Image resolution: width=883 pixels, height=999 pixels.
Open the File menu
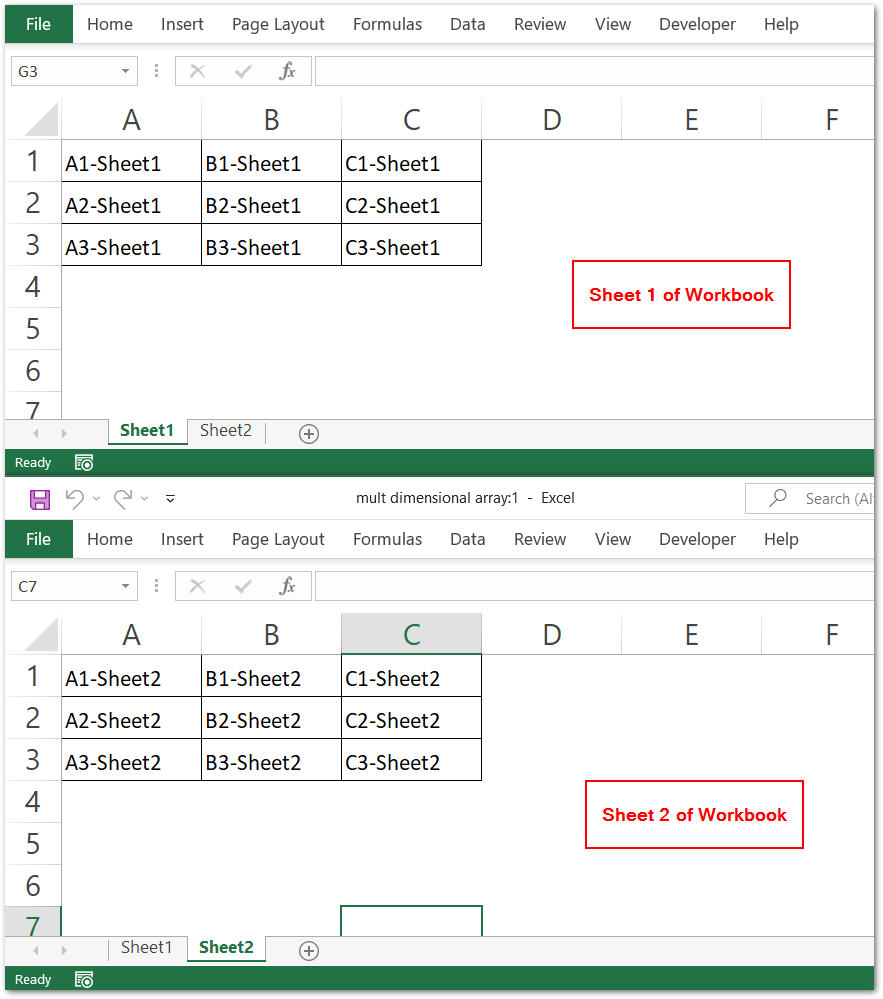37,24
